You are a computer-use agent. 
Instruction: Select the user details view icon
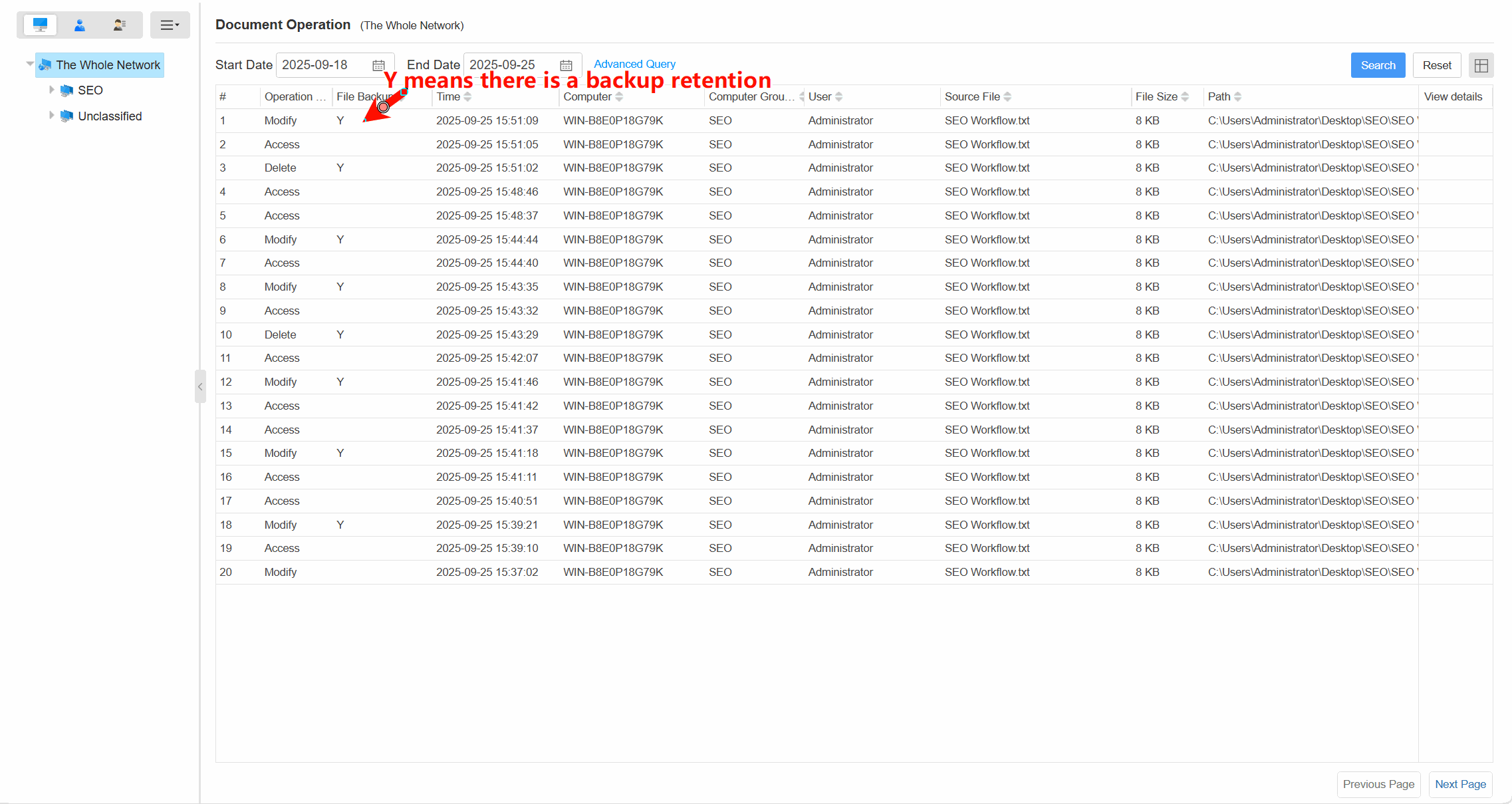point(119,25)
